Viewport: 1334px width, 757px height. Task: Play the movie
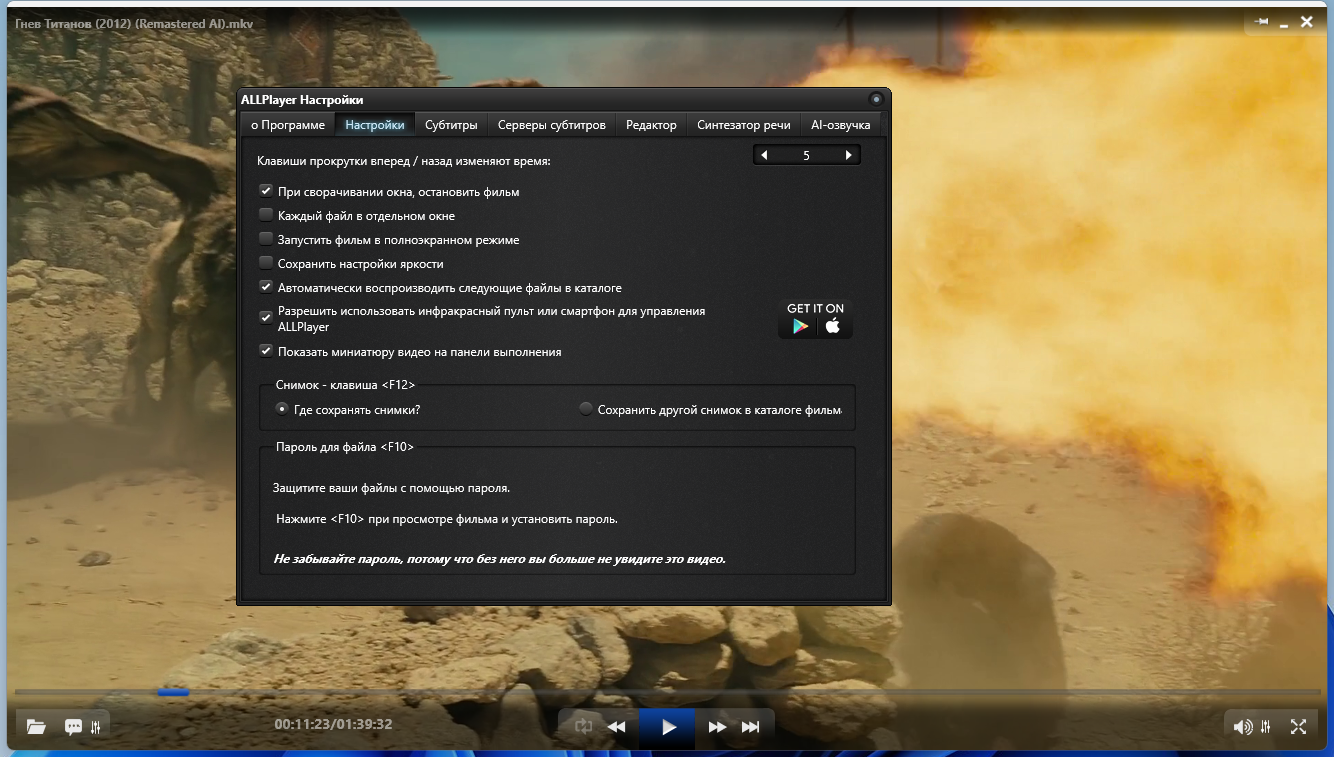(x=669, y=727)
